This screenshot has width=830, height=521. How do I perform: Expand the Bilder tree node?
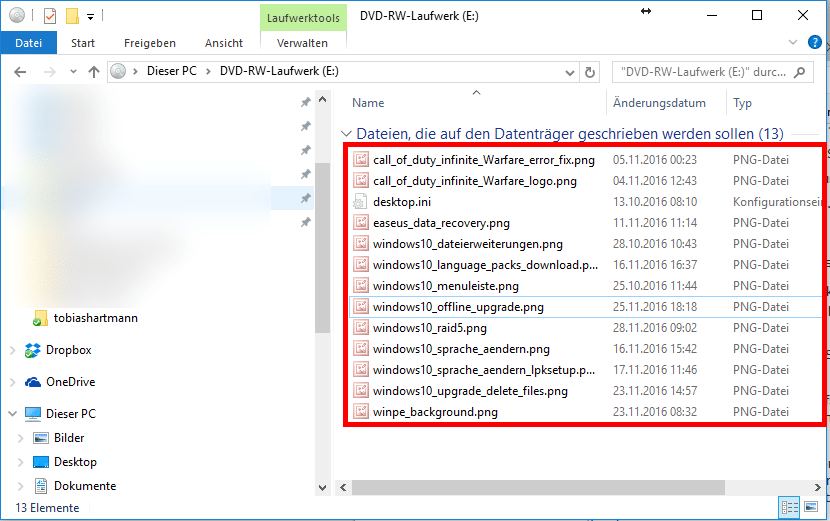(x=21, y=438)
